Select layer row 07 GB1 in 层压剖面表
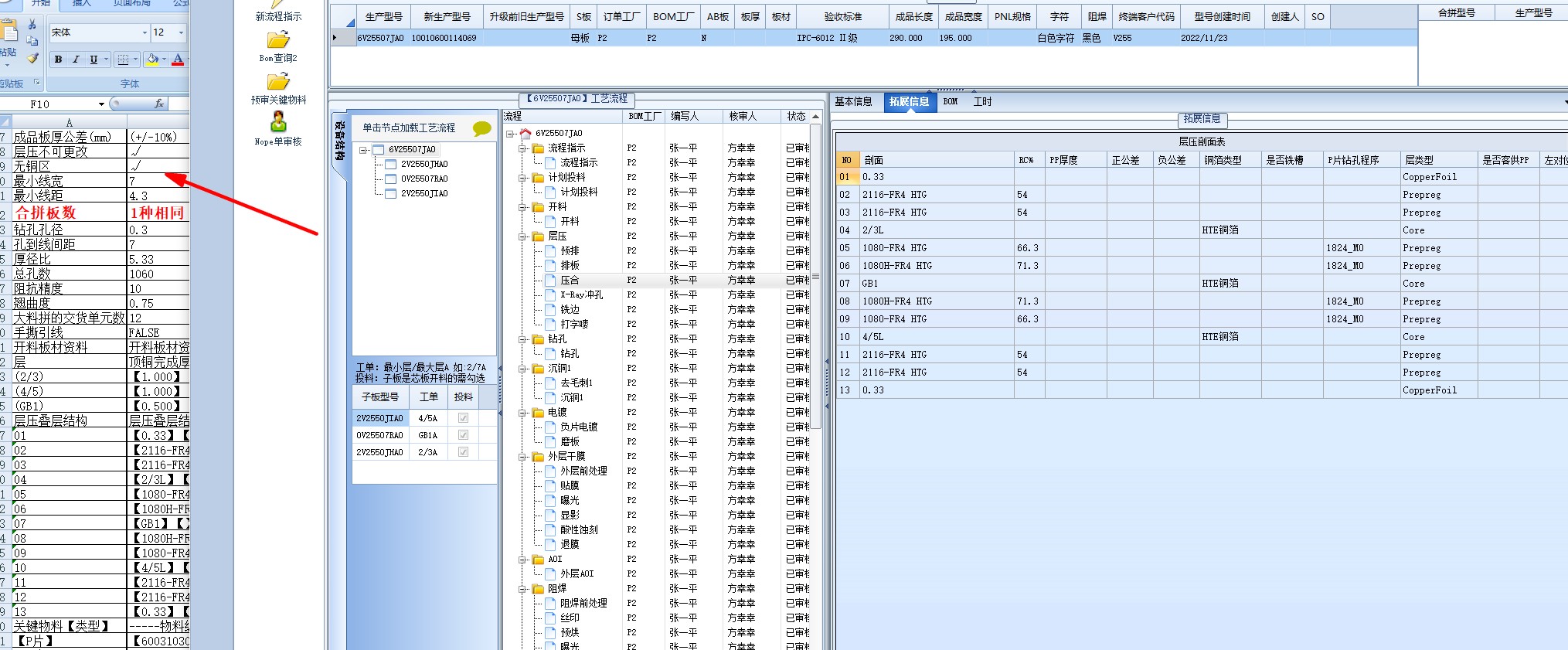 click(1202, 284)
